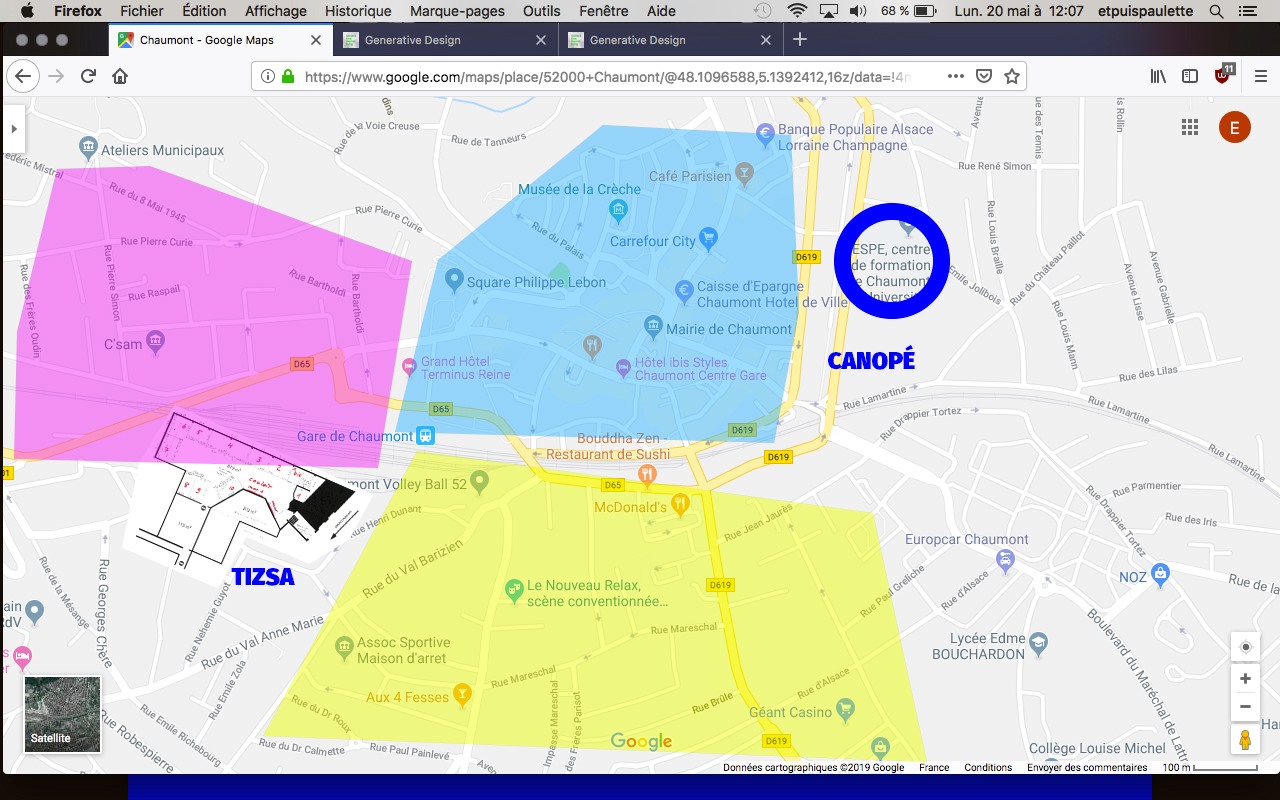Save page to Pocket
The width and height of the screenshot is (1280, 800).
[x=984, y=76]
